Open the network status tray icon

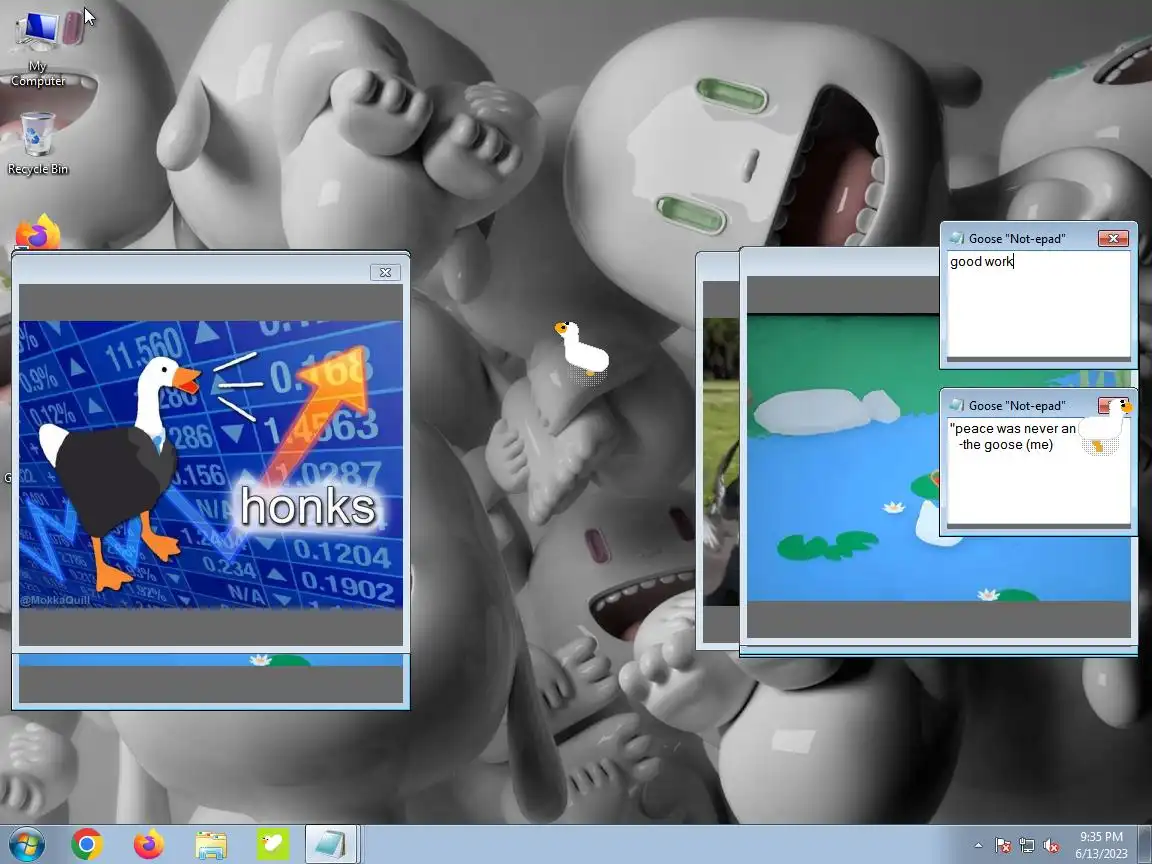(x=1026, y=846)
